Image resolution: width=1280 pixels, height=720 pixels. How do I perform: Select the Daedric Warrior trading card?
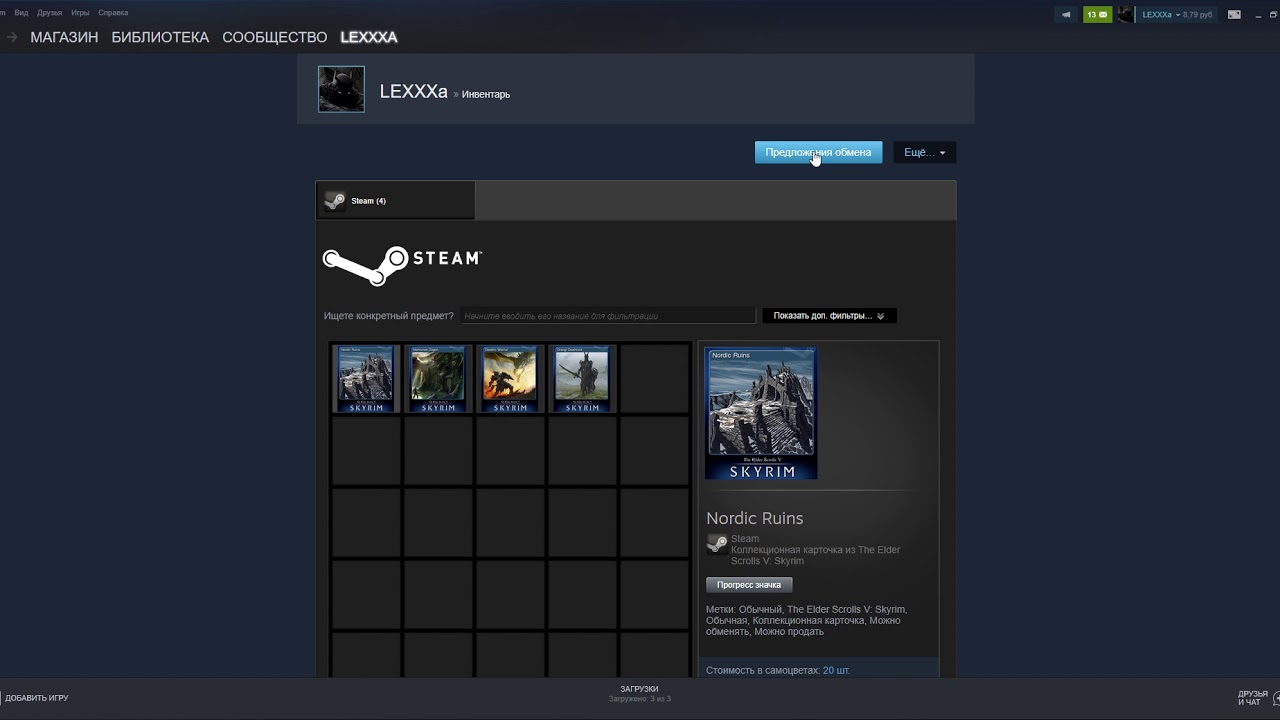[510, 379]
